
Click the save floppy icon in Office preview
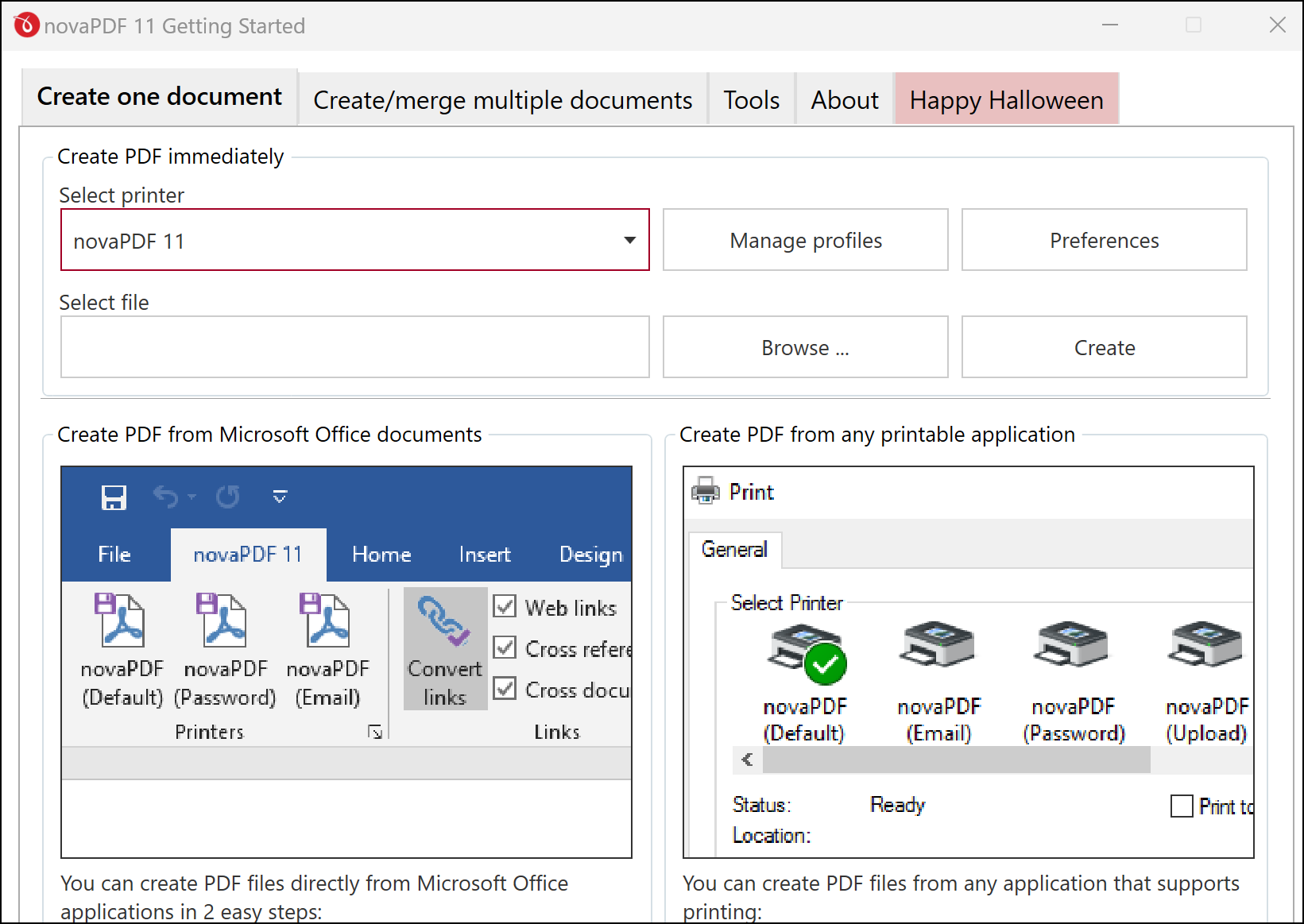pyautogui.click(x=114, y=497)
